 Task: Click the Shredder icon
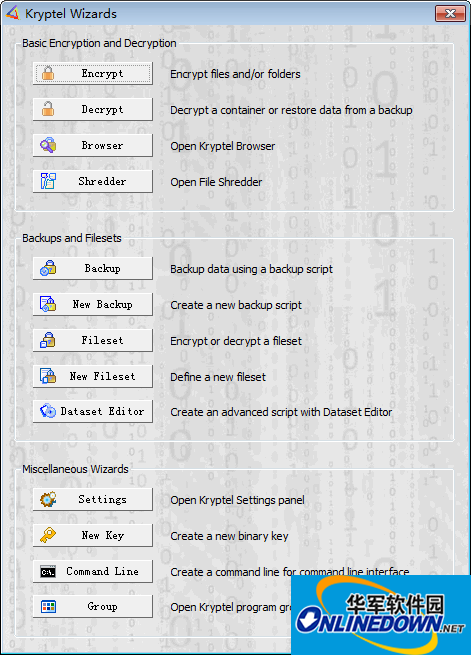[48, 181]
